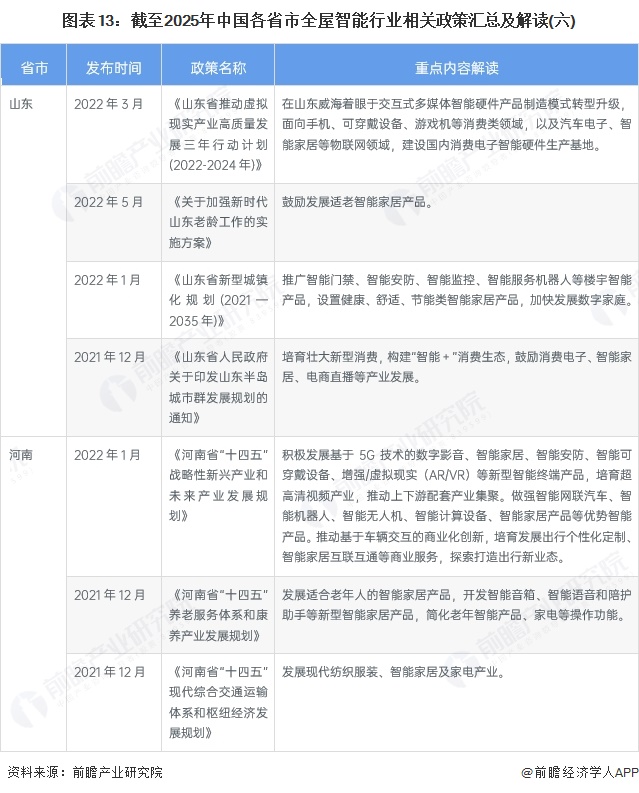This screenshot has width=639, height=793.
Task: Click the 发展现代纺织服装 description text
Action: pyautogui.click(x=392, y=672)
